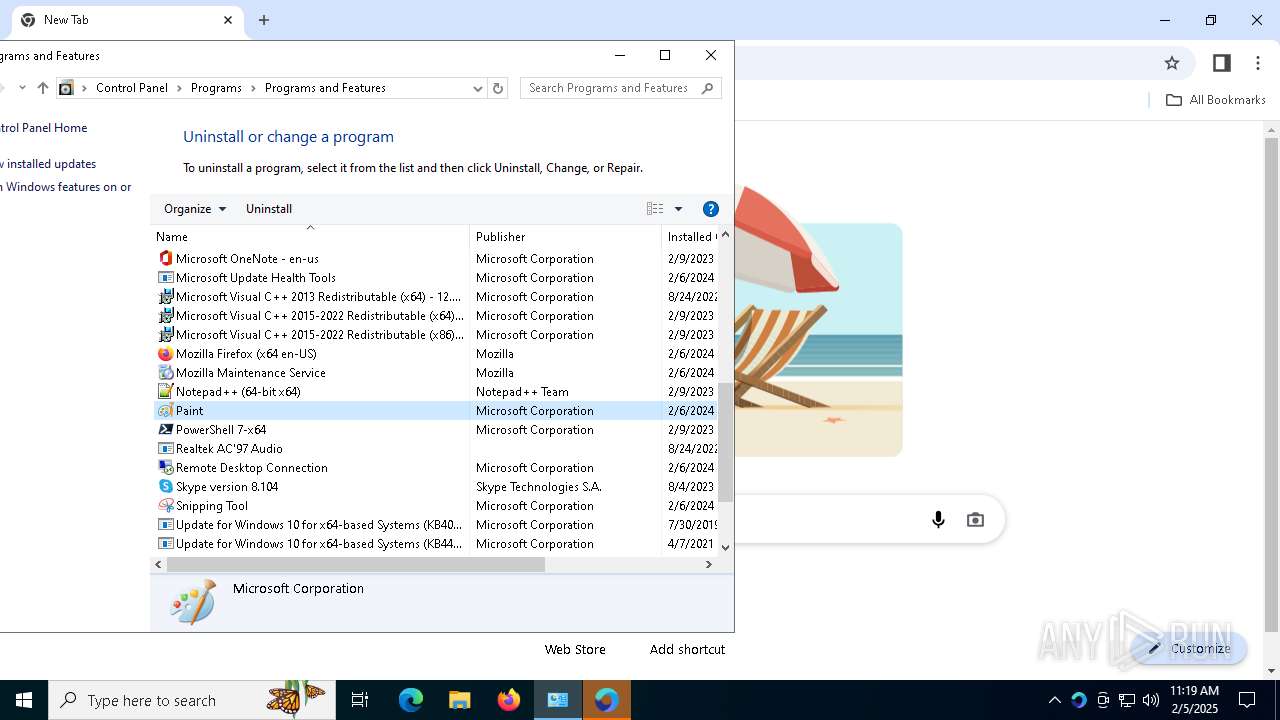Click the Microsoft OneNote program icon
This screenshot has height=720, width=1280.
[166, 258]
